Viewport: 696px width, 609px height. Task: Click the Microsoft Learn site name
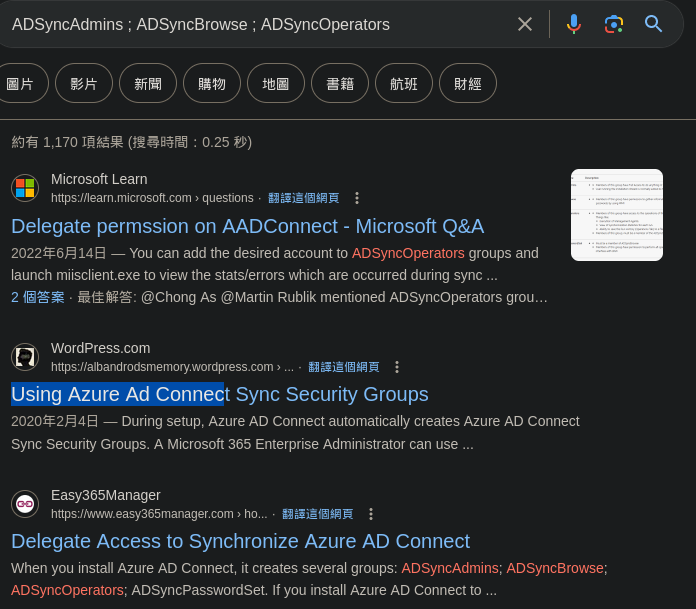tap(99, 179)
